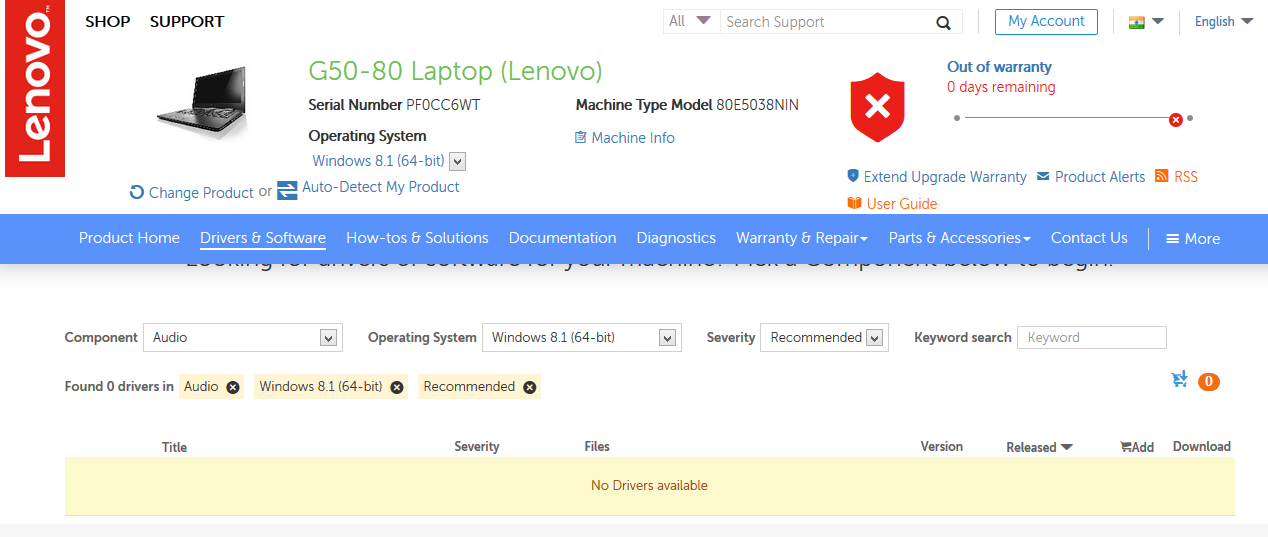
Task: Open the Severity Recommended dropdown
Action: pyautogui.click(x=824, y=338)
